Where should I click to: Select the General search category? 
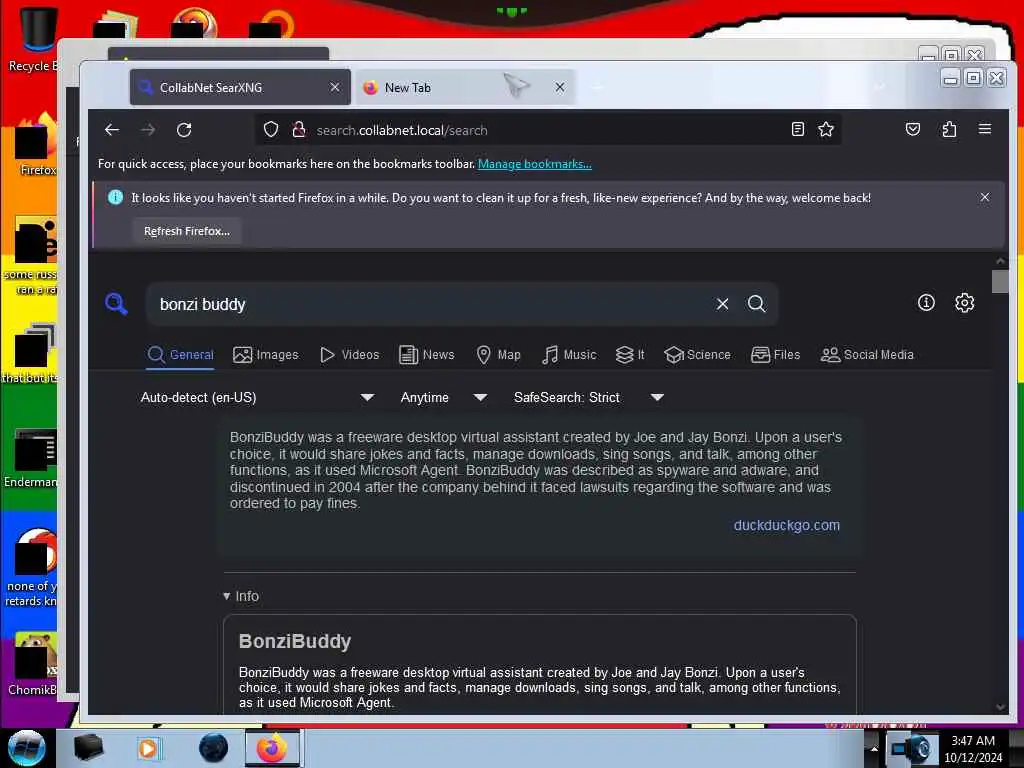pos(180,355)
